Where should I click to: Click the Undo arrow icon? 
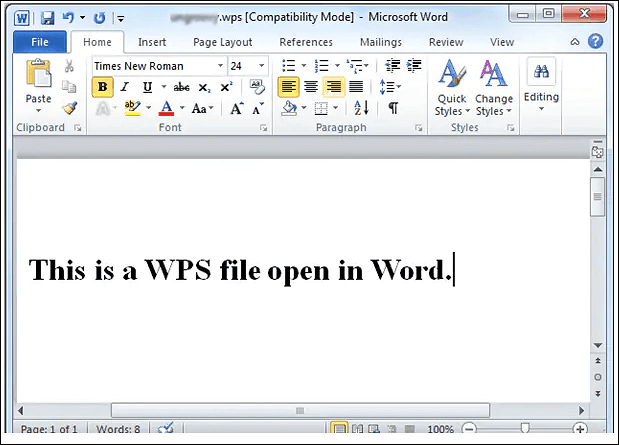click(x=68, y=18)
